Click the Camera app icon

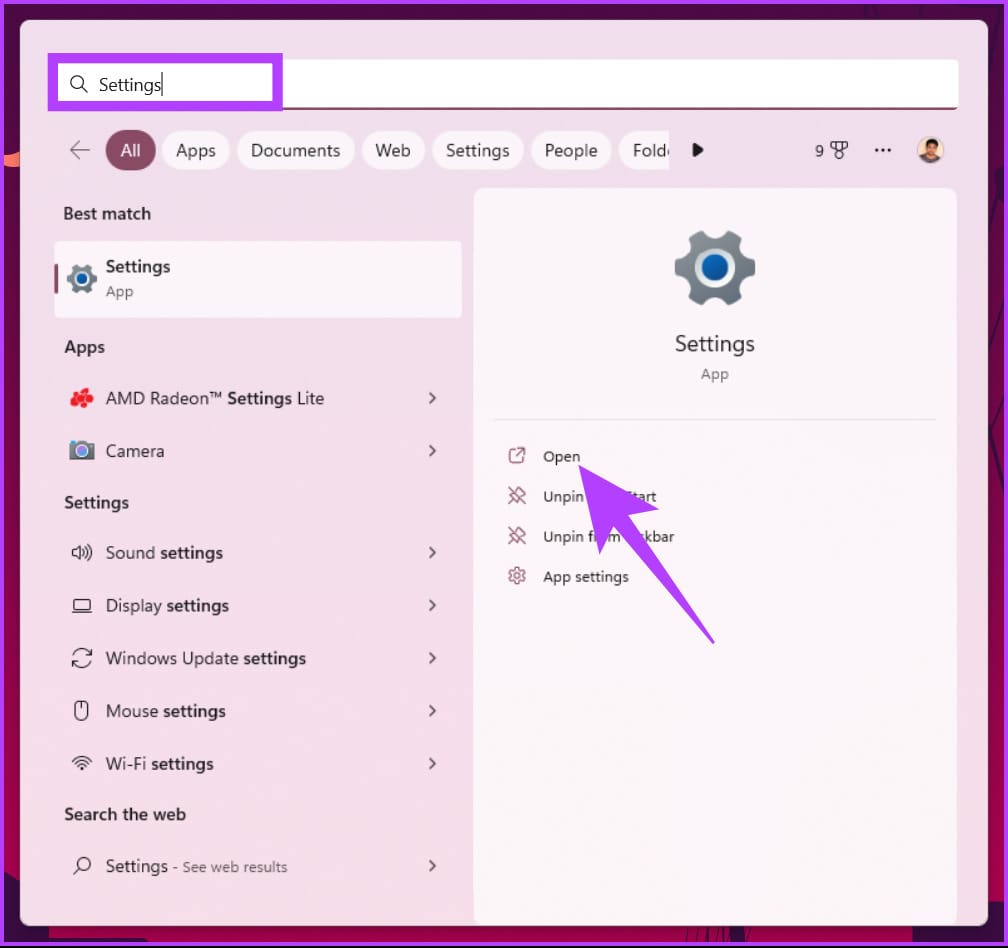(82, 451)
